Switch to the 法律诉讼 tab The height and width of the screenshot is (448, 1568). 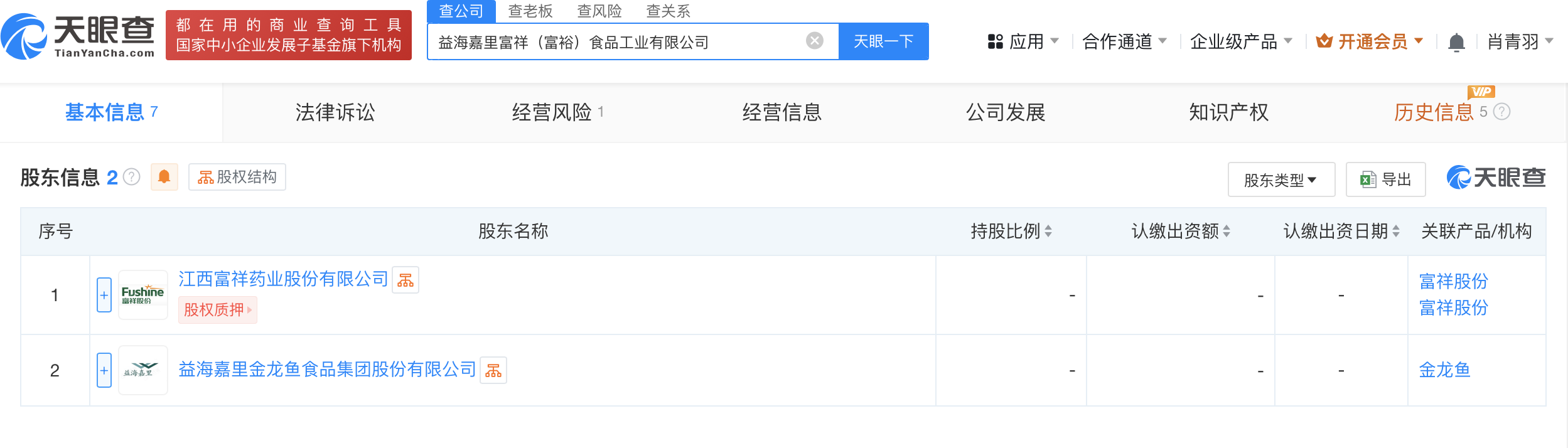[335, 113]
